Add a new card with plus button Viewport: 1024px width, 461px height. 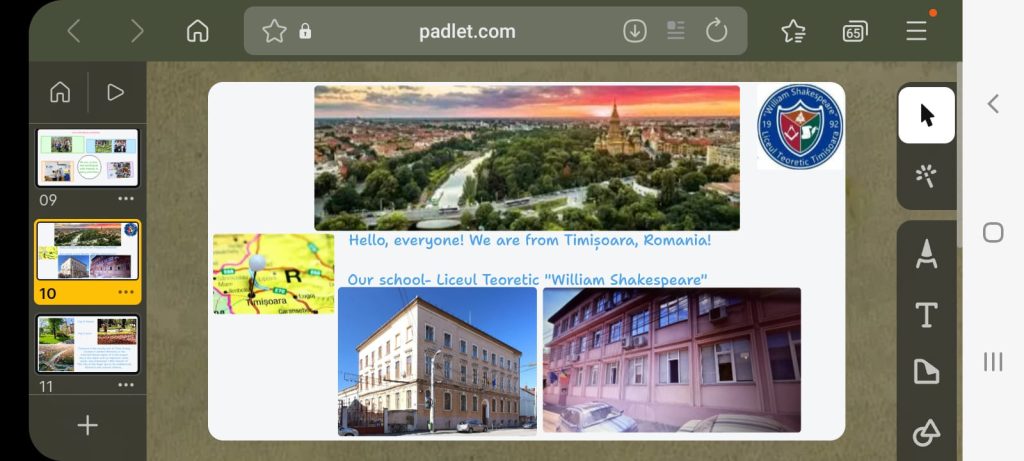(x=88, y=426)
